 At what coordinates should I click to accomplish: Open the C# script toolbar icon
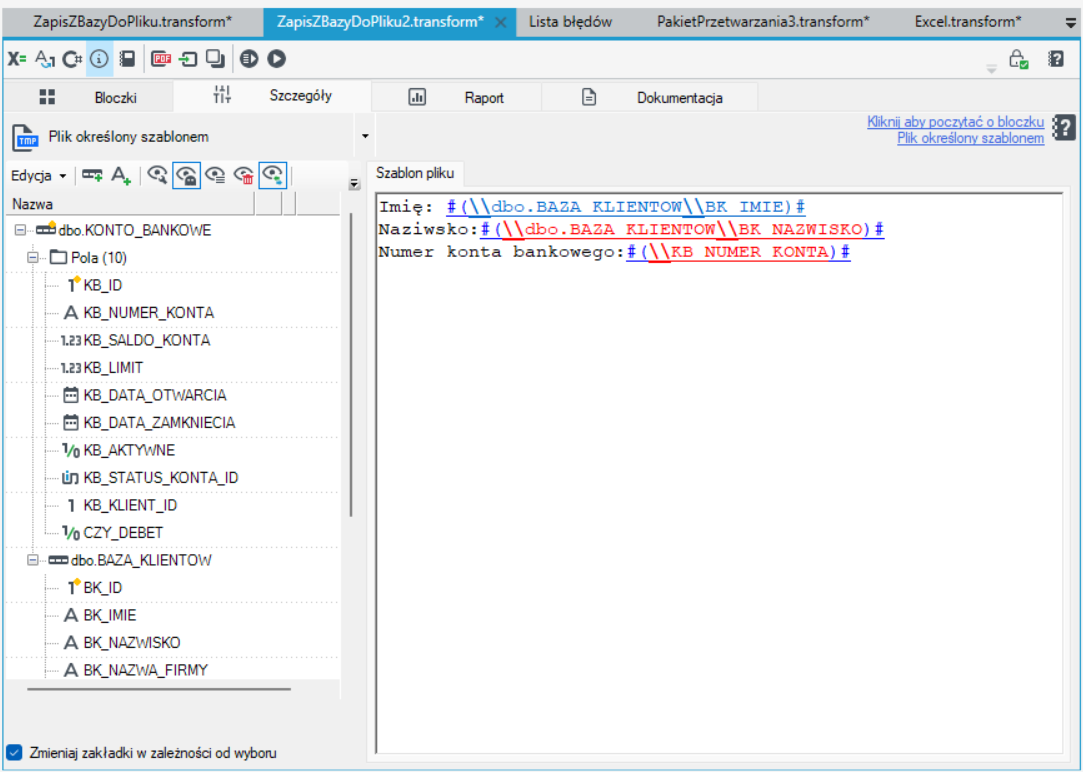tap(72, 59)
